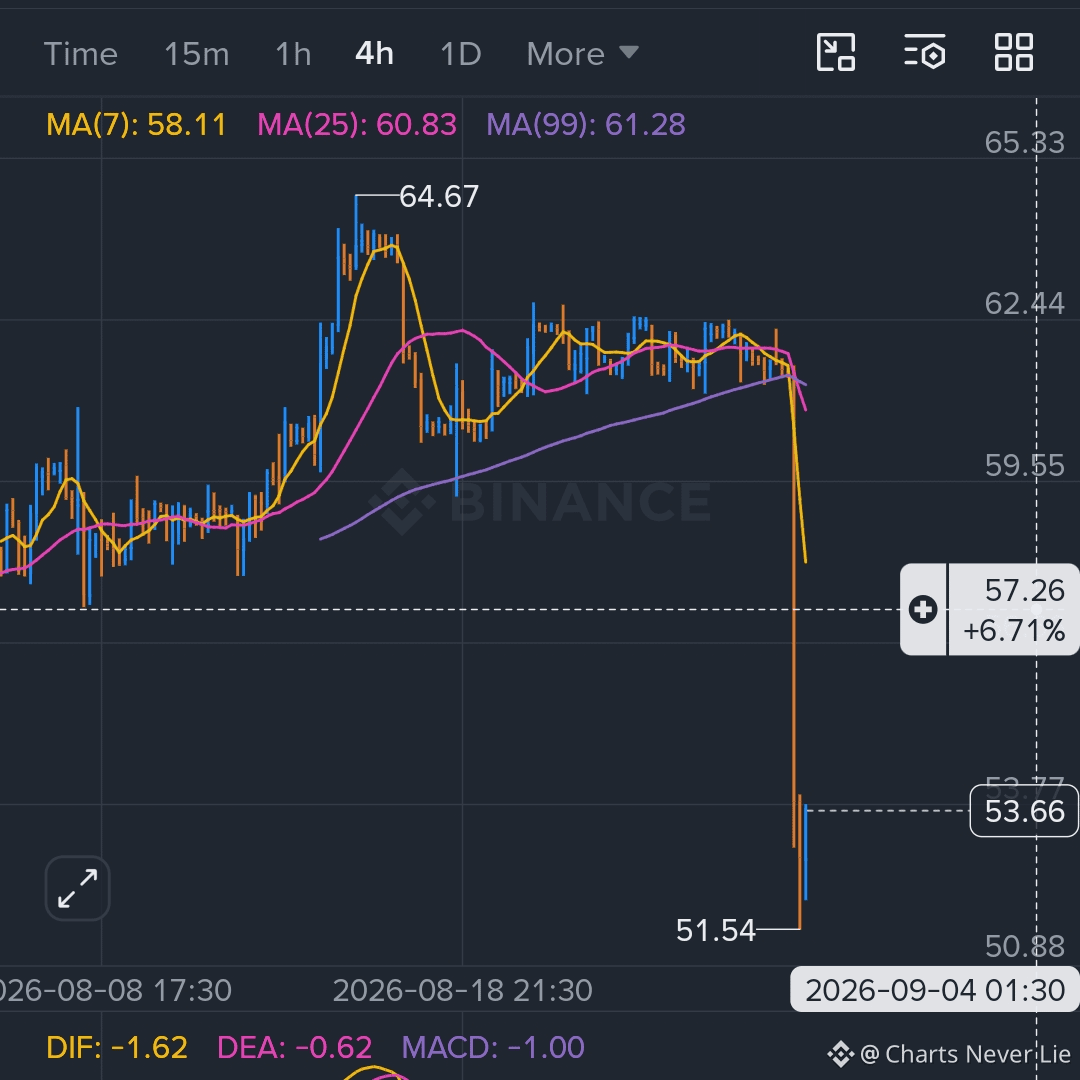Open the indicator settings icon
Image resolution: width=1080 pixels, height=1080 pixels.
[x=924, y=52]
